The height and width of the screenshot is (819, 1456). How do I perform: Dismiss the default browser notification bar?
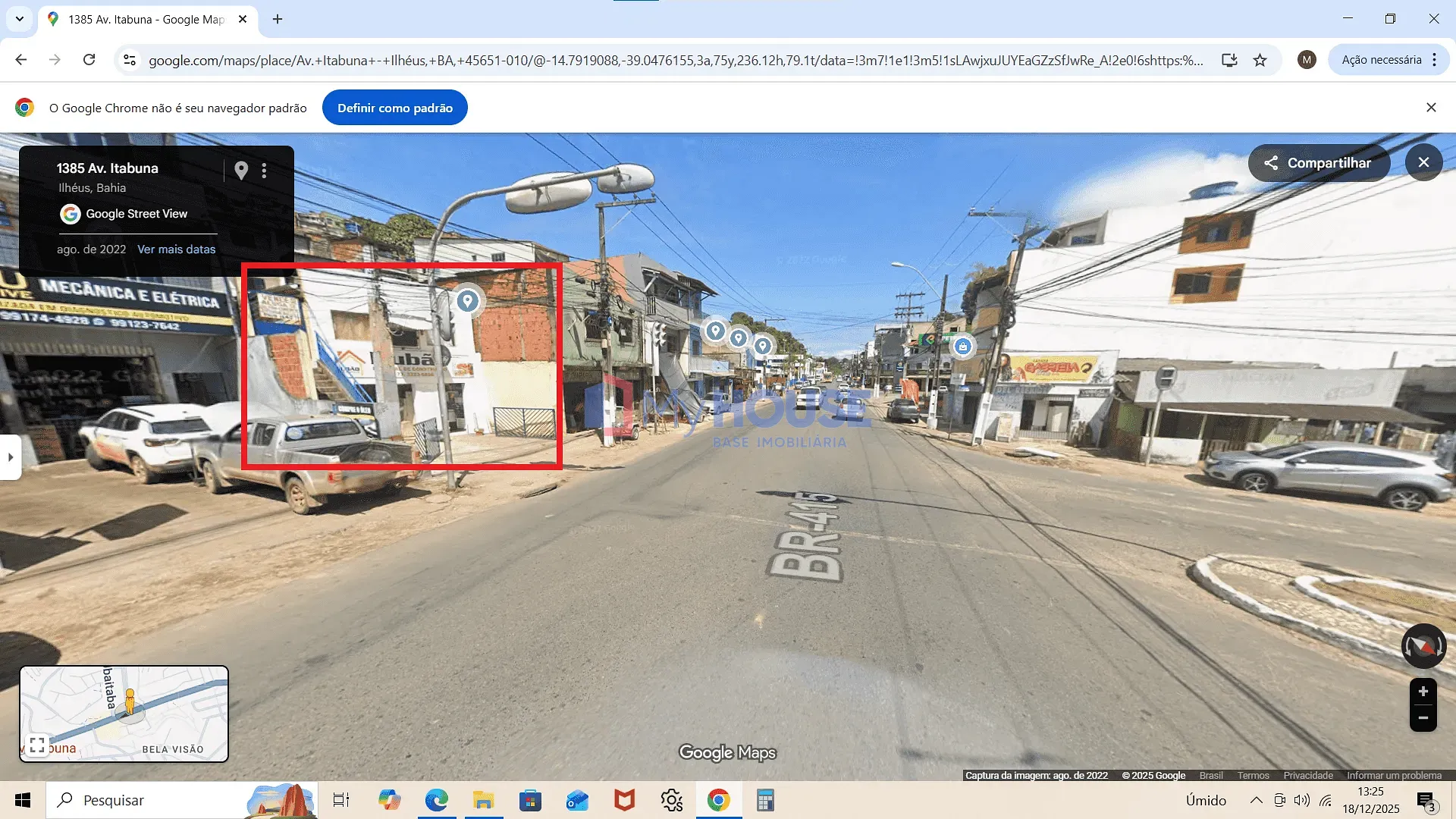[1431, 108]
